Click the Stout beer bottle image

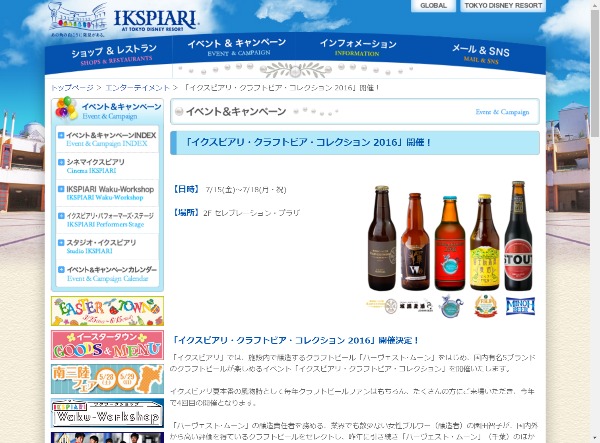coord(518,236)
